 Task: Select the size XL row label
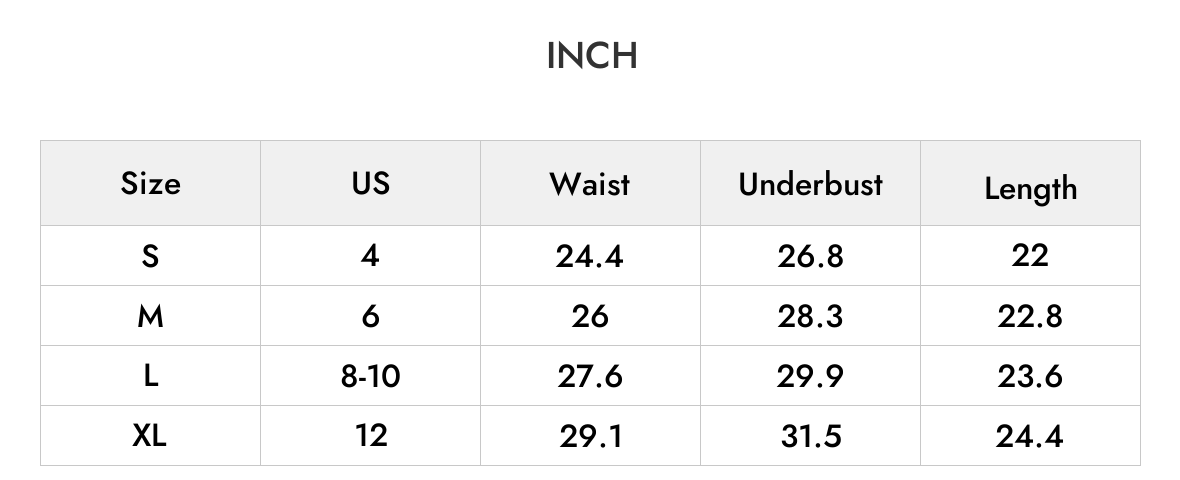tap(149, 436)
